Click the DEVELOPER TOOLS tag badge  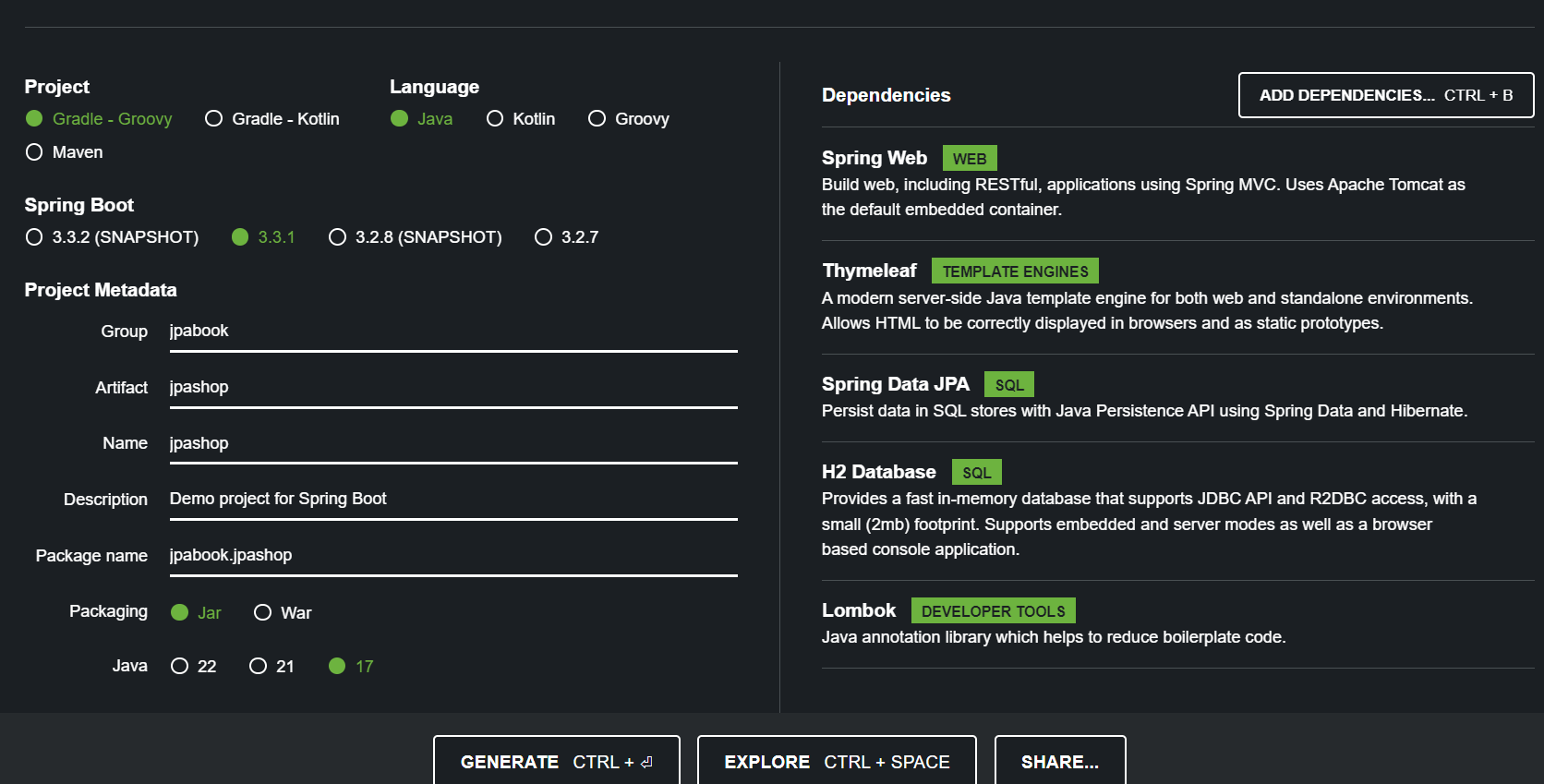coord(994,610)
